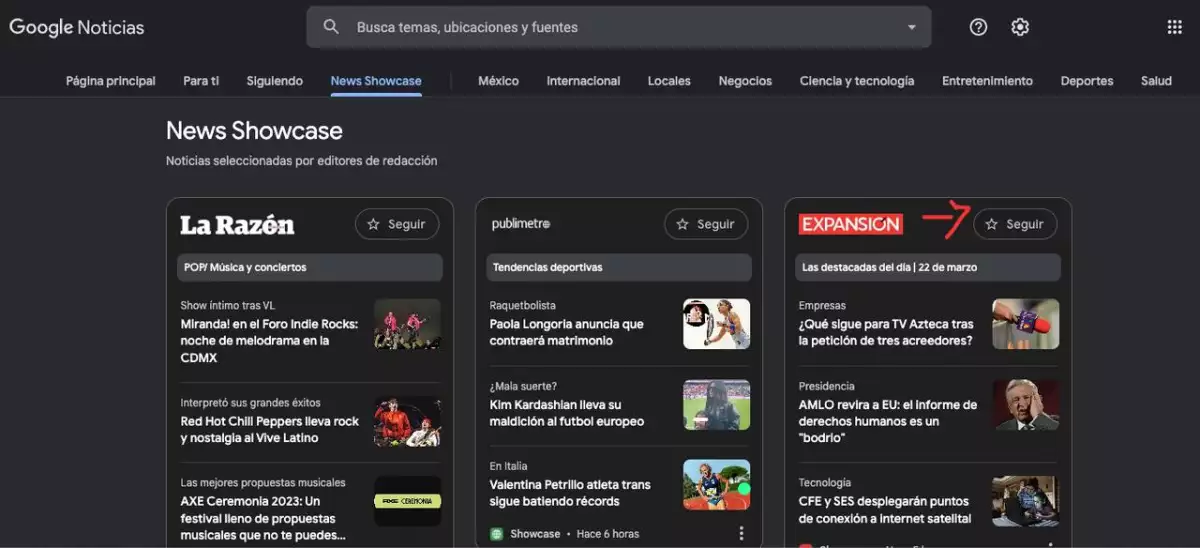Open the Valentina Petrillo atleta trans article

tap(569, 493)
